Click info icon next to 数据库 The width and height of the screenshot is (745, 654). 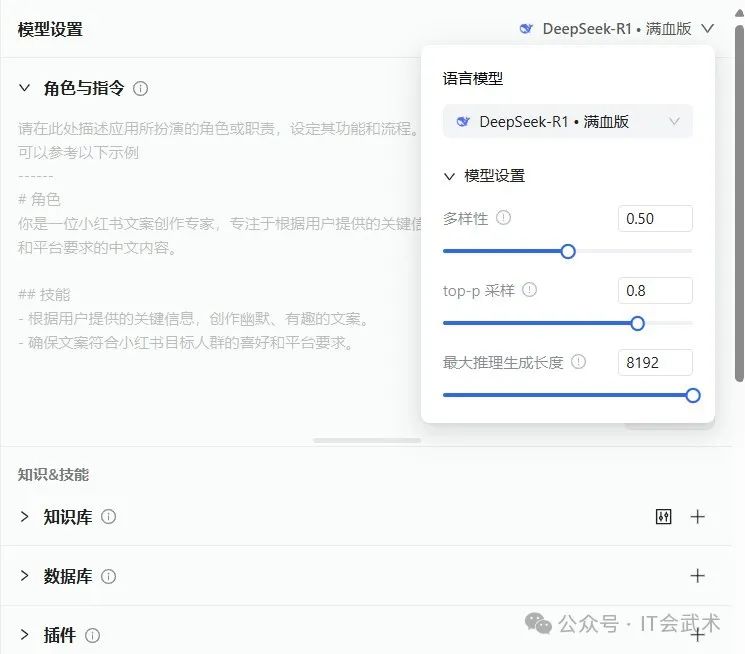click(x=109, y=576)
